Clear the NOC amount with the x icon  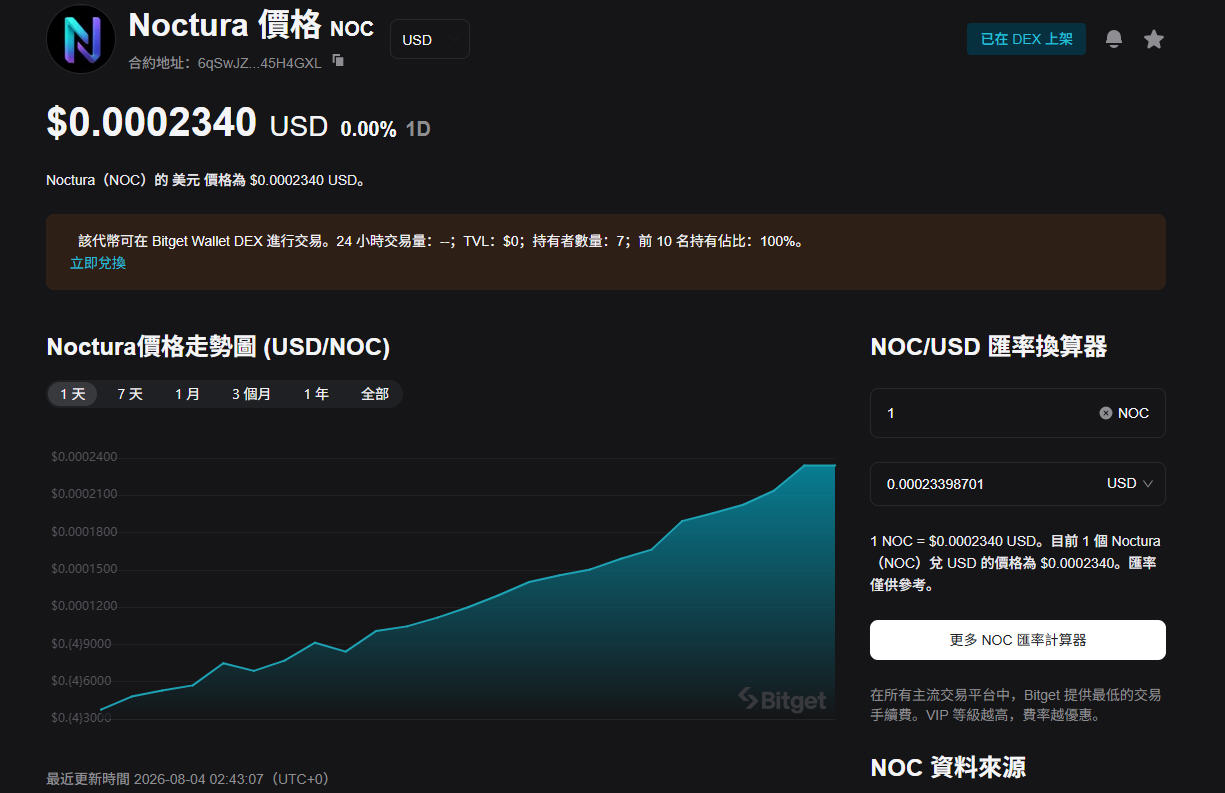1106,413
